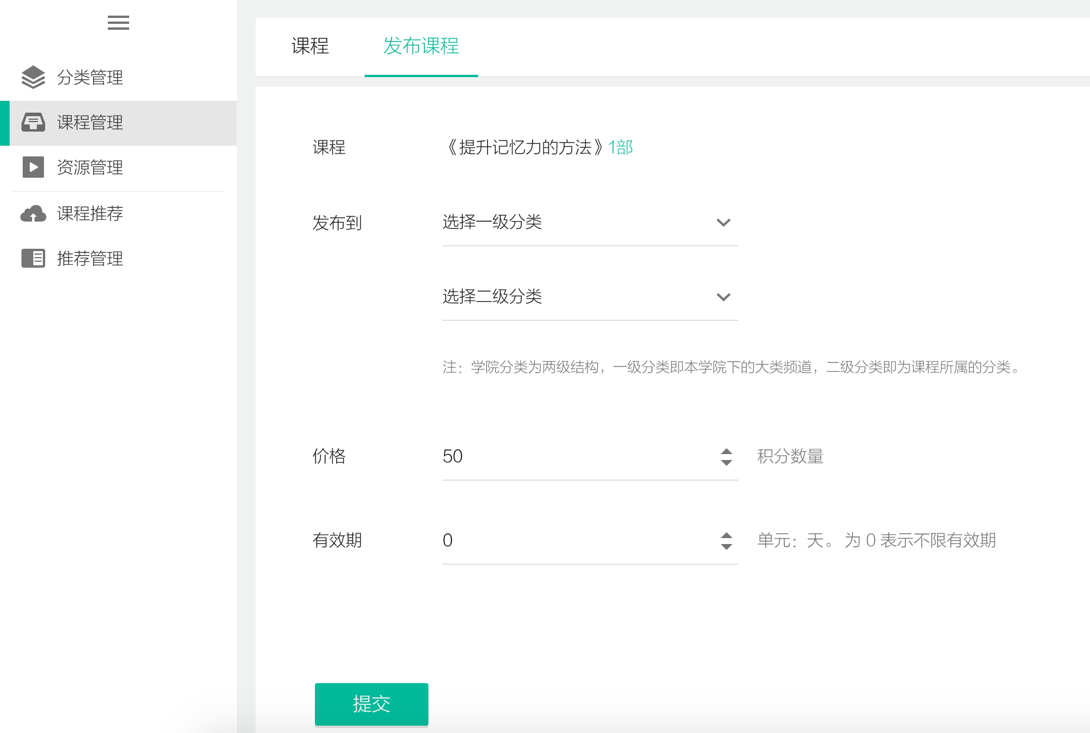The width and height of the screenshot is (1090, 733).
Task: Click the 课程推荐 cloud upload icon
Action: (x=33, y=213)
